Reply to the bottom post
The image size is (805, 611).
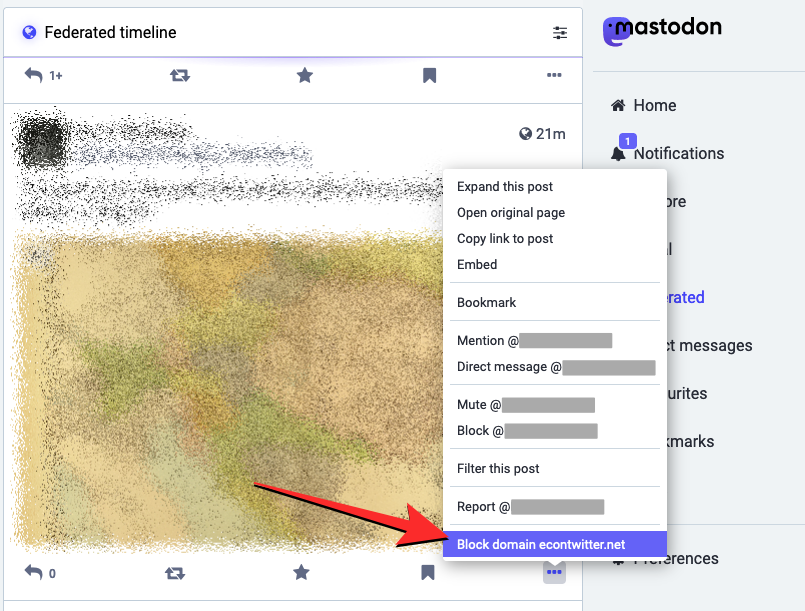34,573
